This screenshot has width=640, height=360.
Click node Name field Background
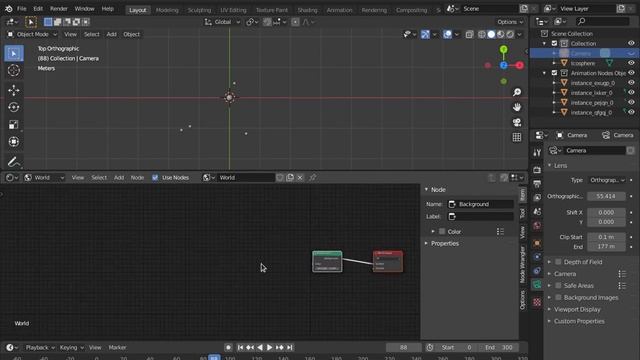[x=481, y=204]
